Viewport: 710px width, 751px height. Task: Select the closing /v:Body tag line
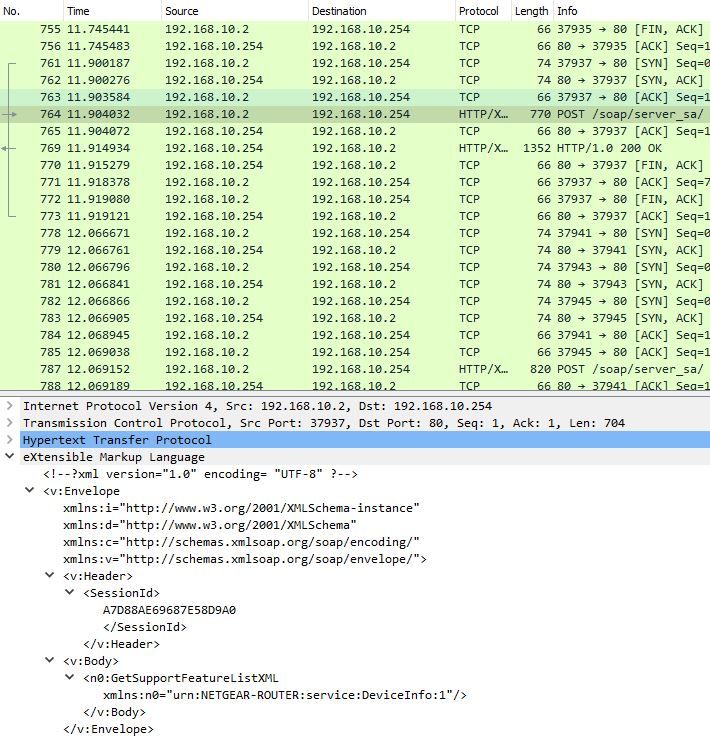click(114, 712)
